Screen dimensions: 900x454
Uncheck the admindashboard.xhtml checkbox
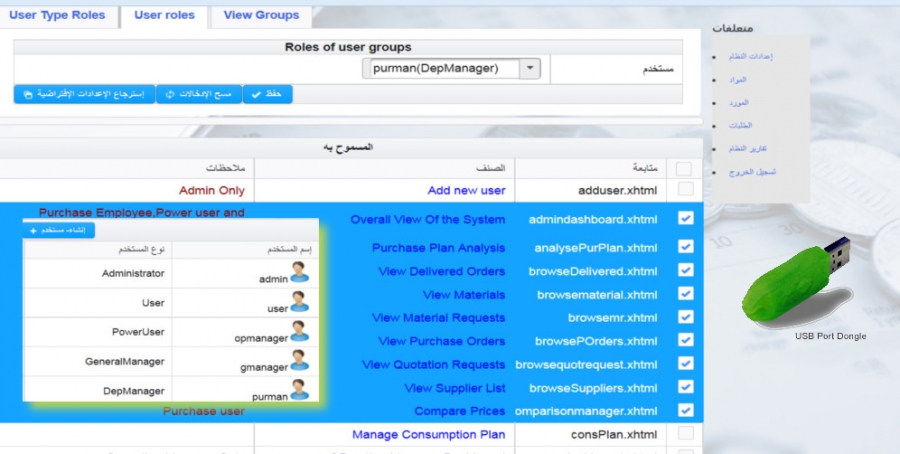point(685,218)
